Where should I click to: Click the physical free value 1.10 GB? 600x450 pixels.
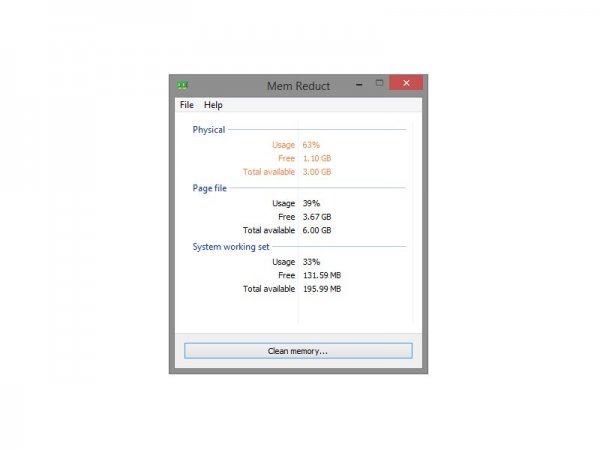(x=317, y=158)
